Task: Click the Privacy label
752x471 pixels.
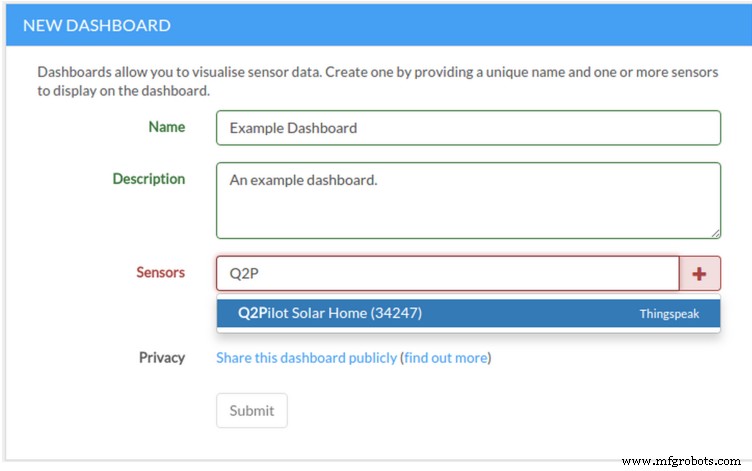Action: coord(162,357)
